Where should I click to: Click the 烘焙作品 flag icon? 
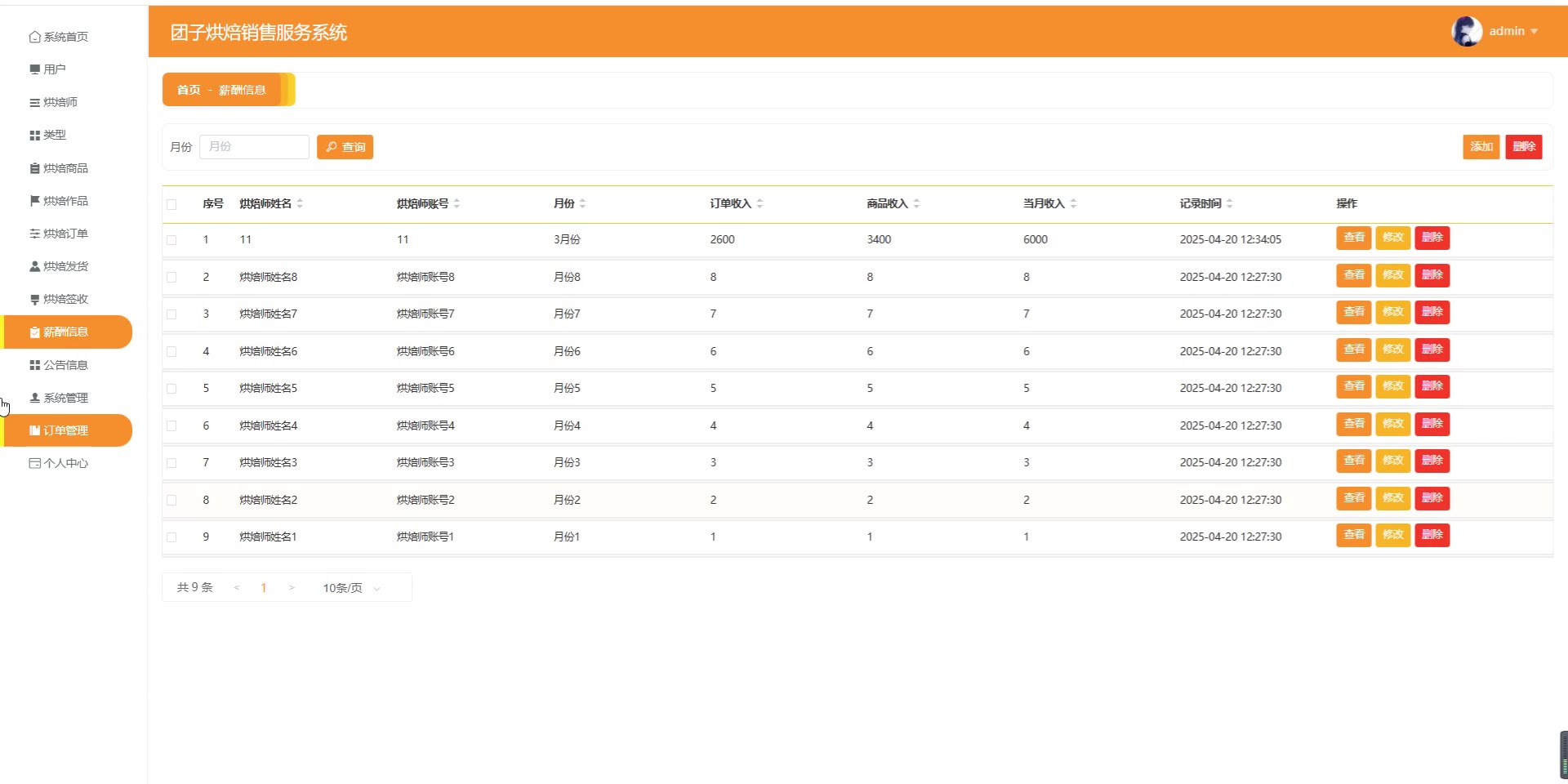click(34, 201)
